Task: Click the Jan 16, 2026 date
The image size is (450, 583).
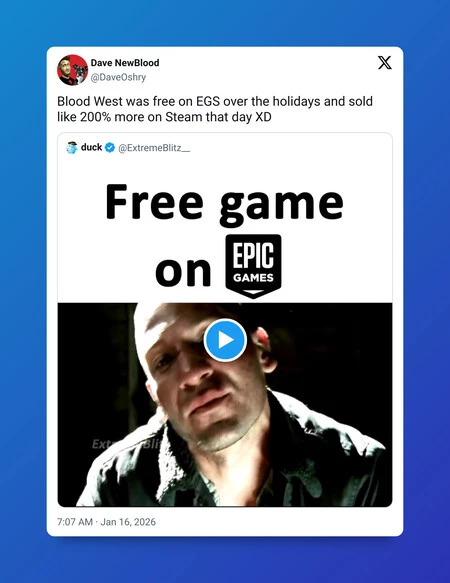Action: coord(128,522)
